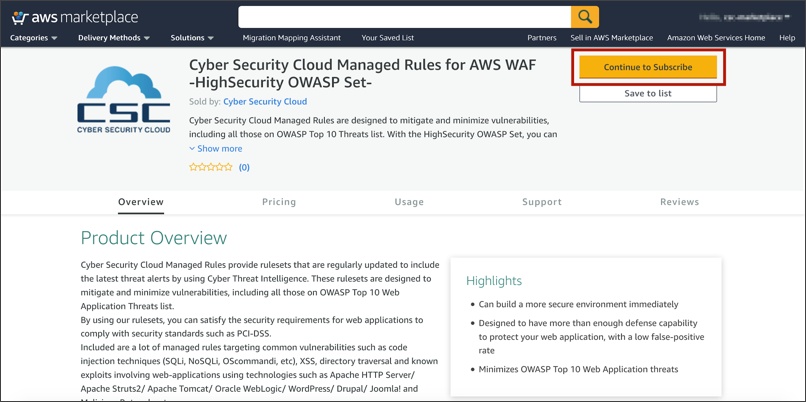Expand the Solutions dropdown menu
This screenshot has height=402, width=806.
192,38
